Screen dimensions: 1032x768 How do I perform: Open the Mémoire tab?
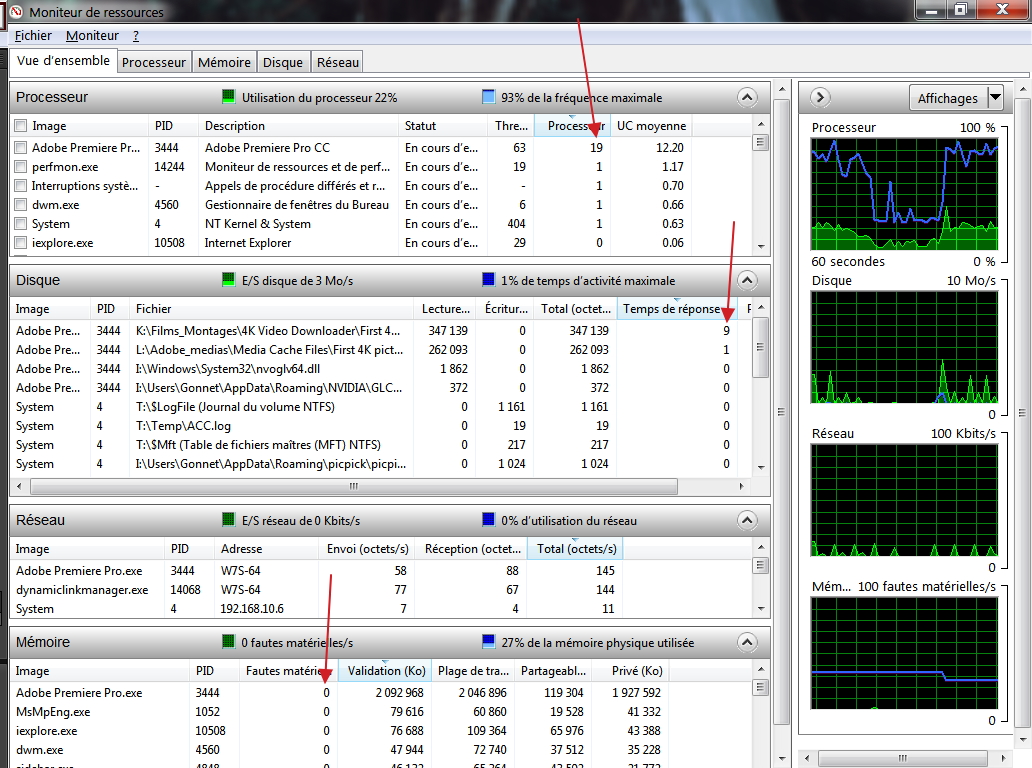[x=224, y=62]
